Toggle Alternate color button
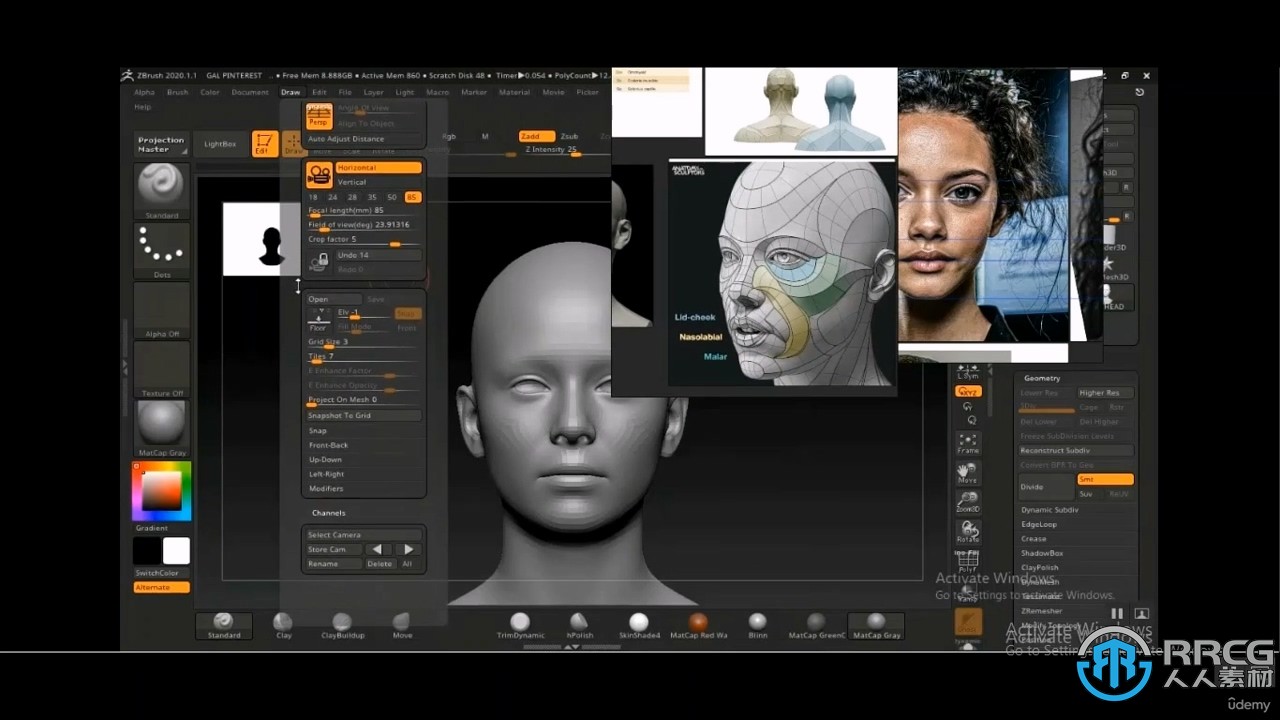This screenshot has height=720, width=1280. (x=161, y=587)
